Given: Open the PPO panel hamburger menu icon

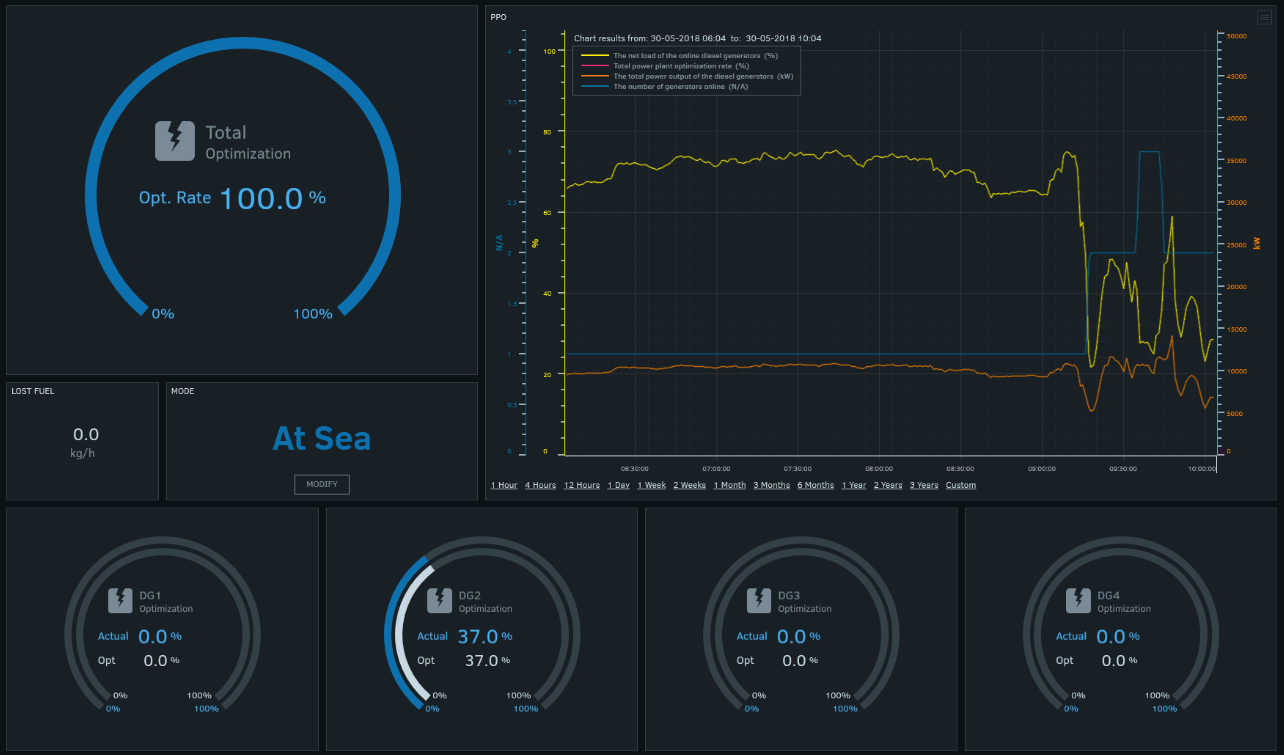Looking at the screenshot, I should coord(1263,17).
